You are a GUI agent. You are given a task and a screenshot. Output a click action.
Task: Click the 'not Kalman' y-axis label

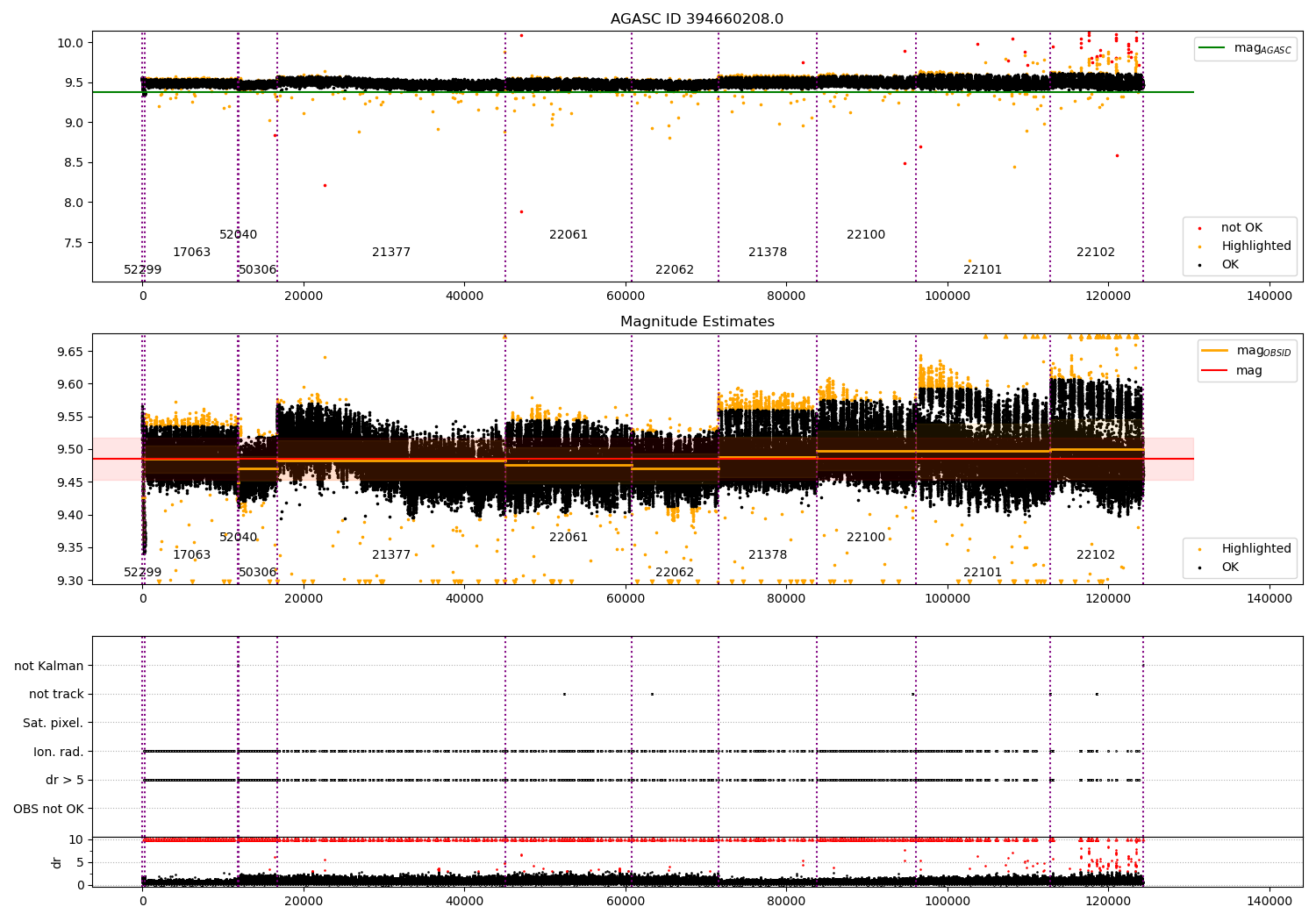pyautogui.click(x=49, y=666)
